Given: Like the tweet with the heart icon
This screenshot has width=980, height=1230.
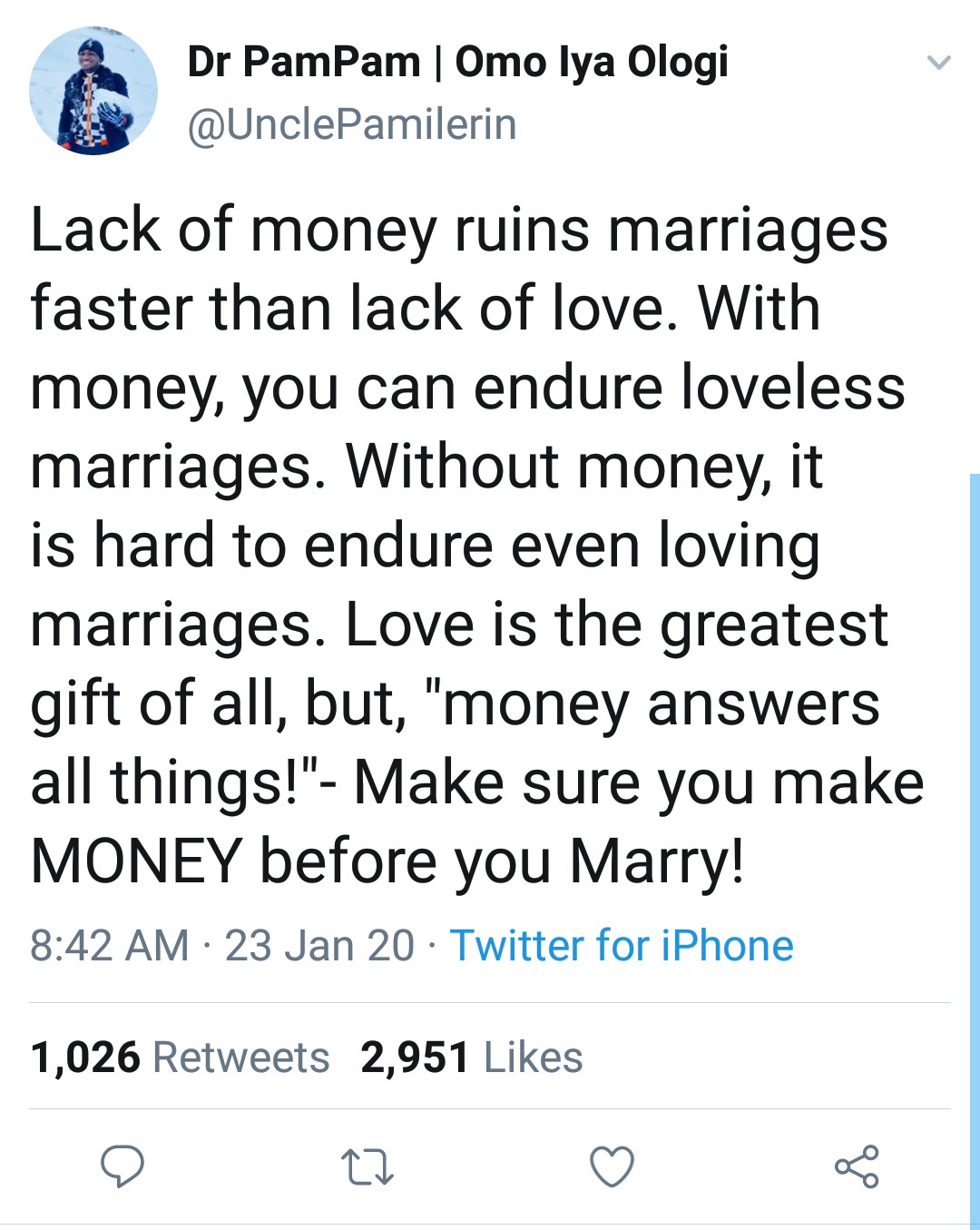Looking at the screenshot, I should click(612, 1167).
